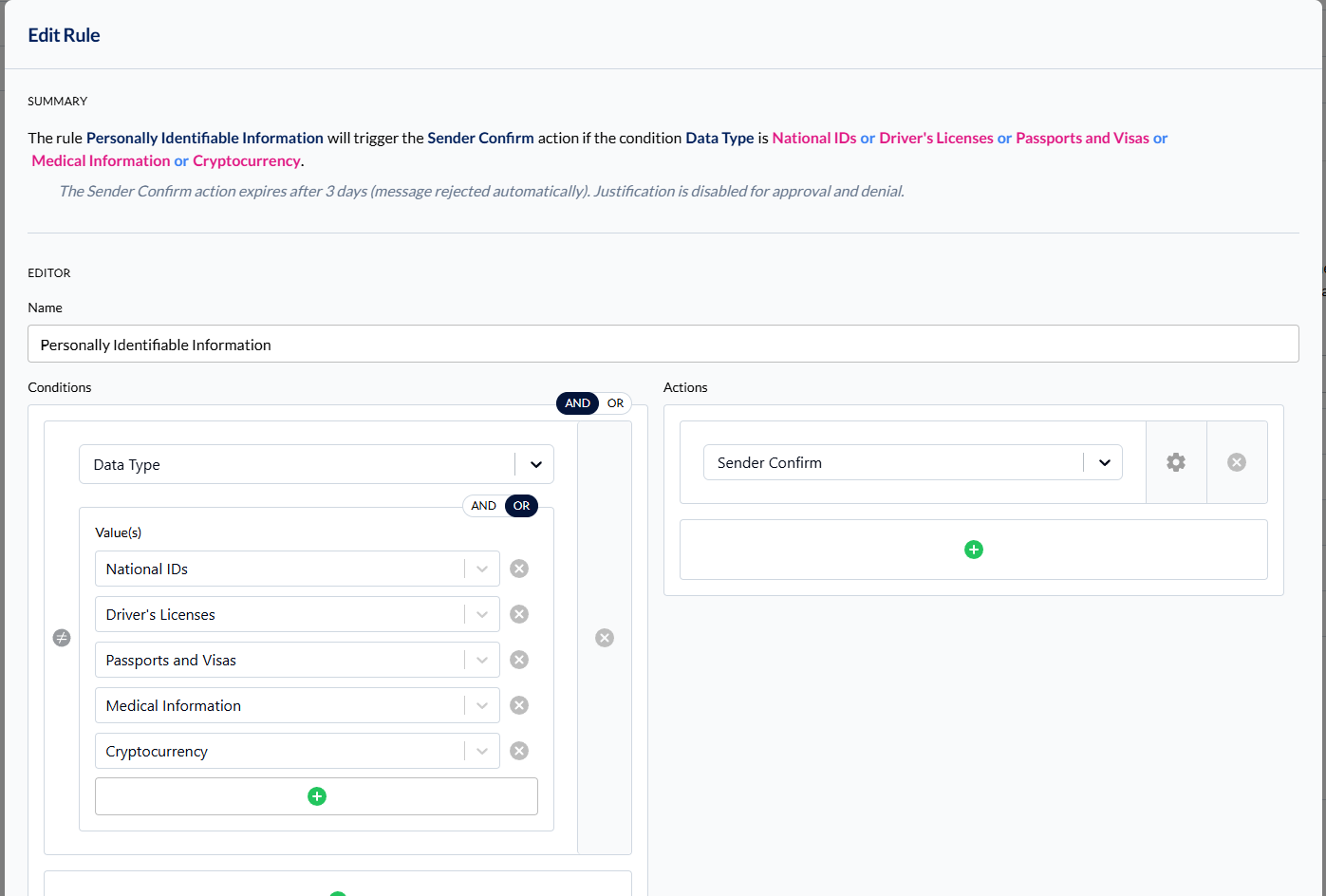Set conditions operator to AND
1326x896 pixels.
(577, 403)
